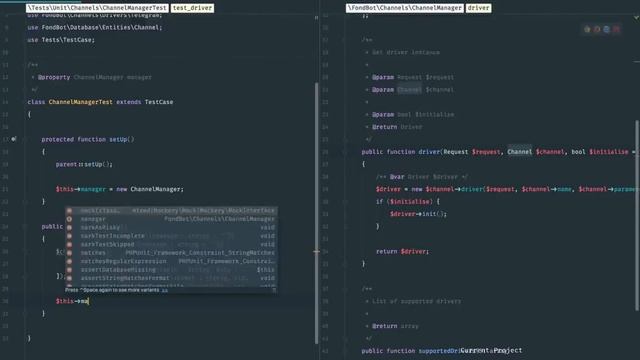Select the markTestSkipped completion suggestion
Image resolution: width=640 pixels, height=360 pixels.
[171, 244]
